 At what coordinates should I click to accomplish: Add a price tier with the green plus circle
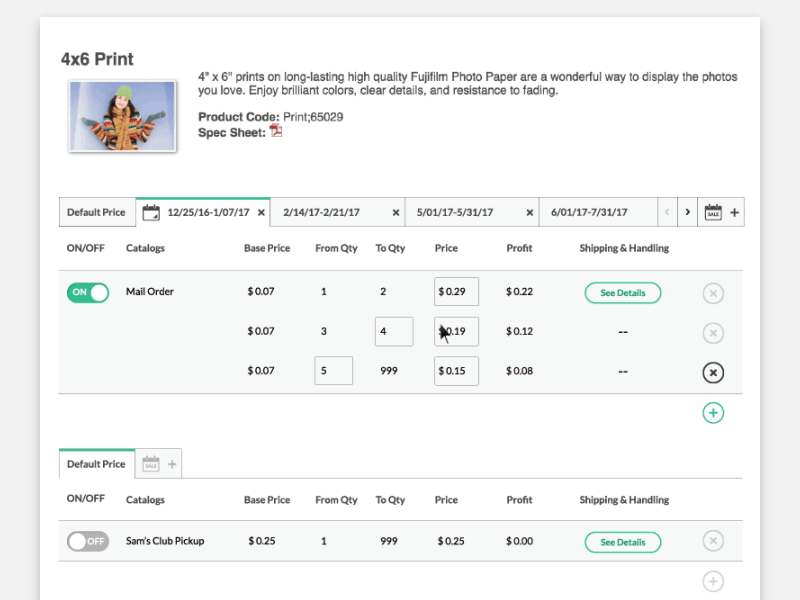coord(713,413)
